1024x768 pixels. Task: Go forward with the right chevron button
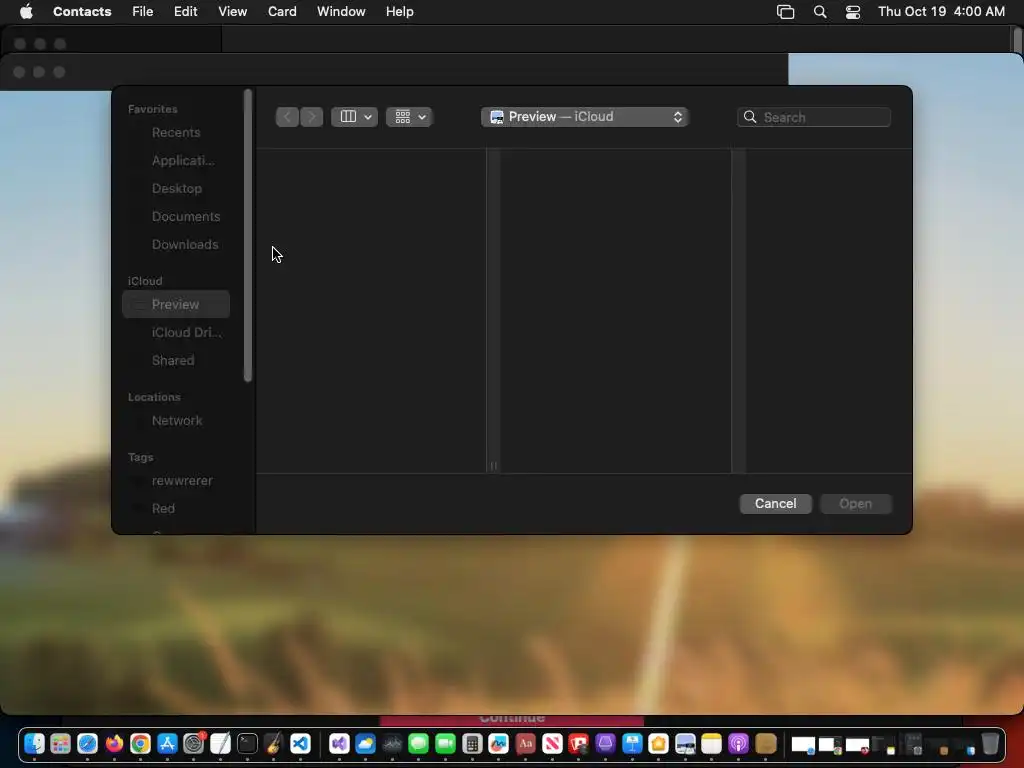(312, 117)
